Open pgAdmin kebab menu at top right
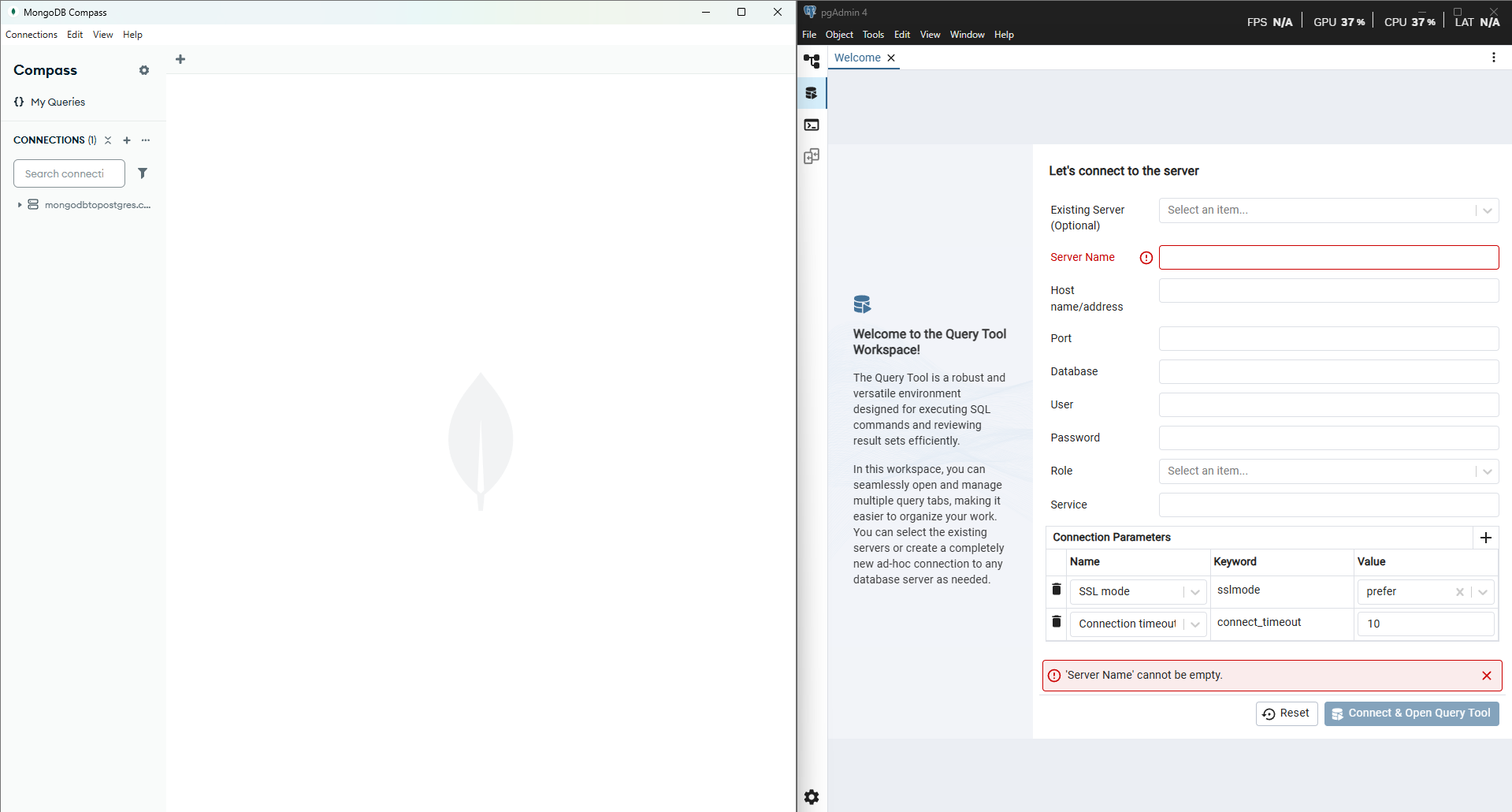The image size is (1512, 812). (1494, 58)
